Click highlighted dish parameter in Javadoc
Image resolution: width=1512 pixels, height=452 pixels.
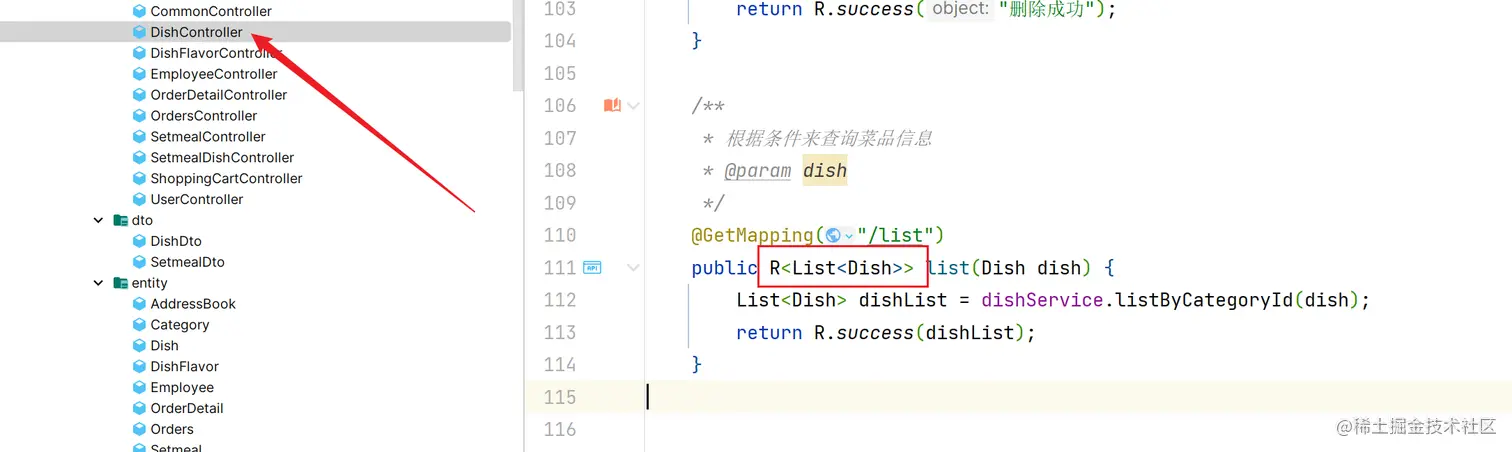pyautogui.click(x=825, y=171)
